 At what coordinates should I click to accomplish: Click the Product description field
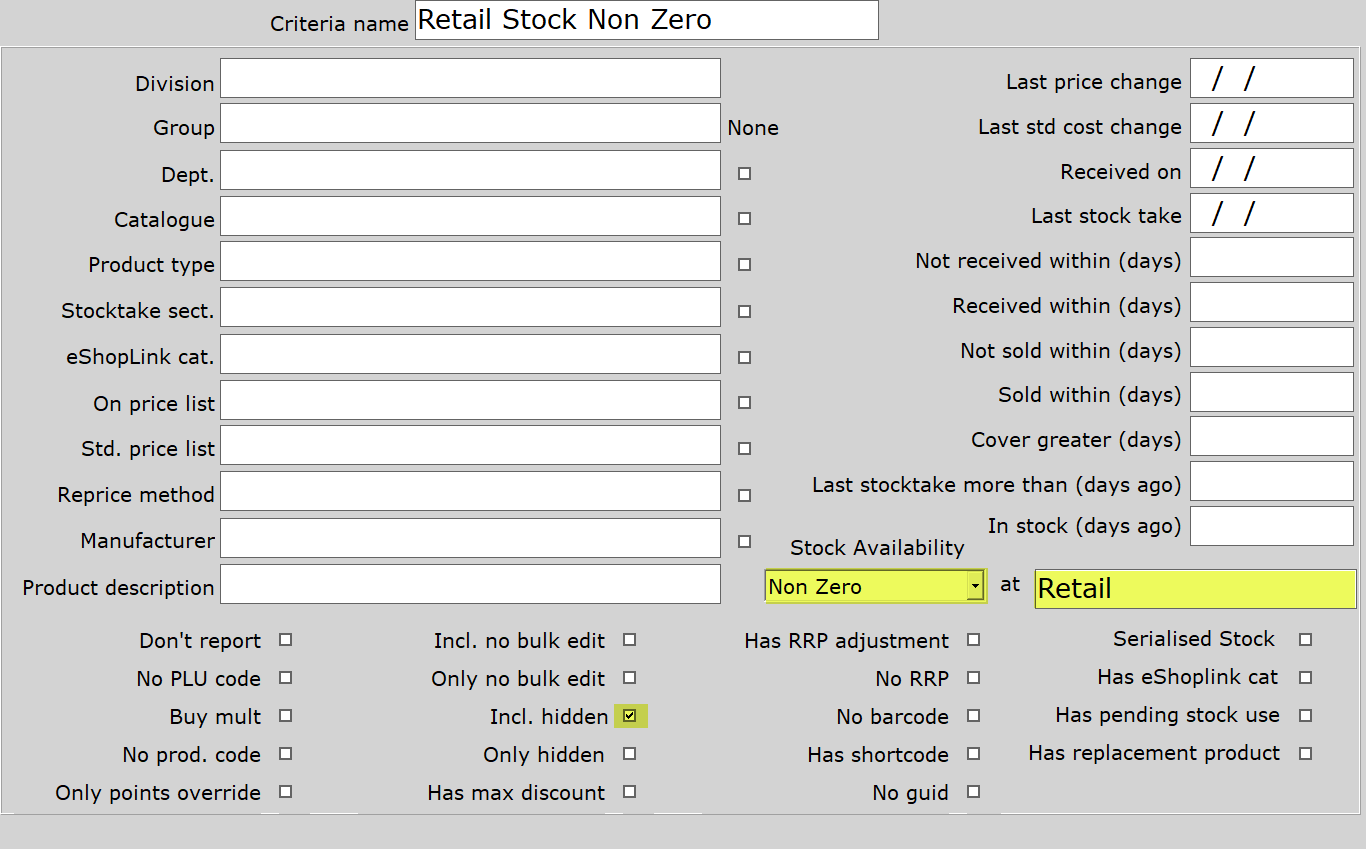(470, 584)
